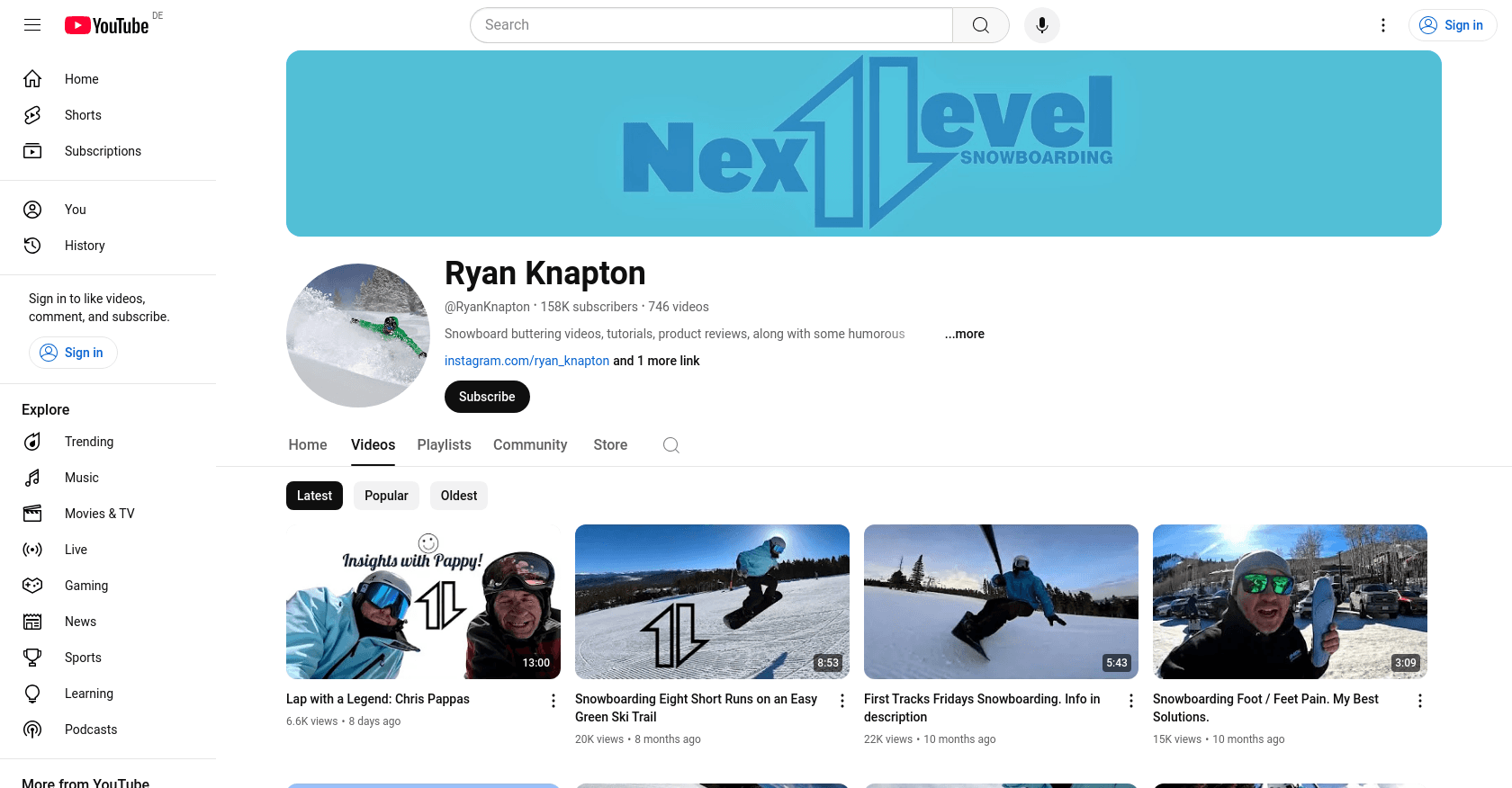This screenshot has height=788, width=1512.
Task: Switch to the Community tab
Action: (x=530, y=445)
